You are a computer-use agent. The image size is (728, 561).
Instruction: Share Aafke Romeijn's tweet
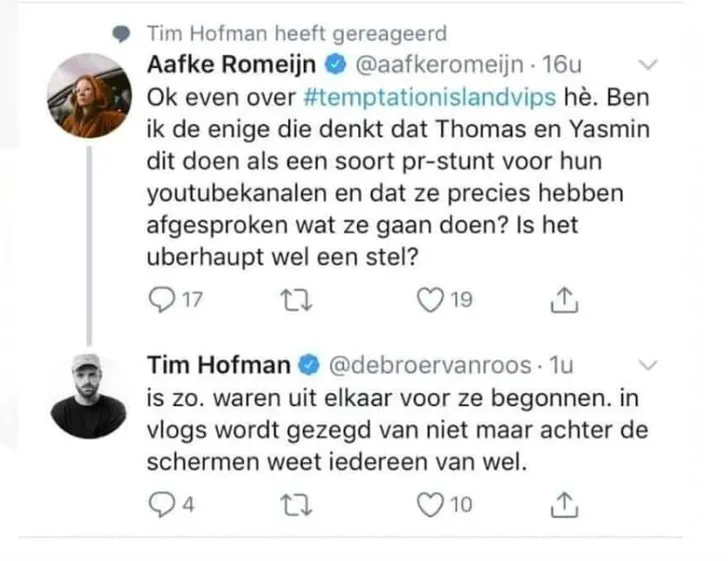[565, 299]
